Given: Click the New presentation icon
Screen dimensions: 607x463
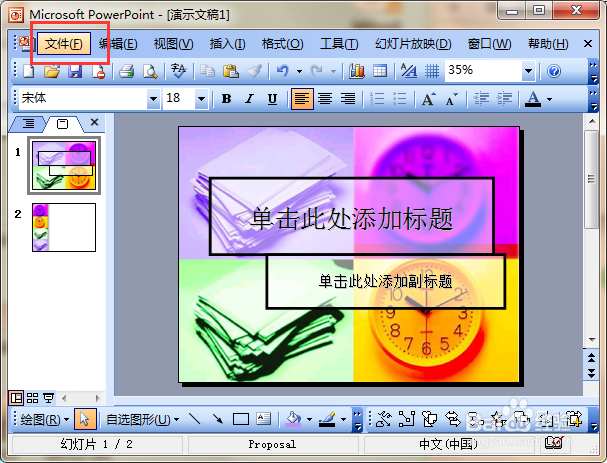Looking at the screenshot, I should click(29, 71).
